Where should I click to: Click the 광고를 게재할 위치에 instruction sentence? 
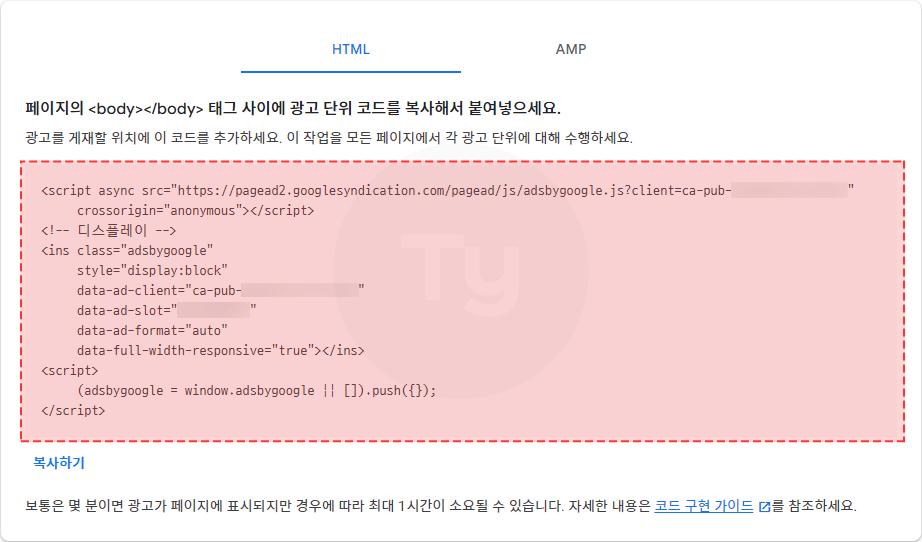click(x=329, y=138)
